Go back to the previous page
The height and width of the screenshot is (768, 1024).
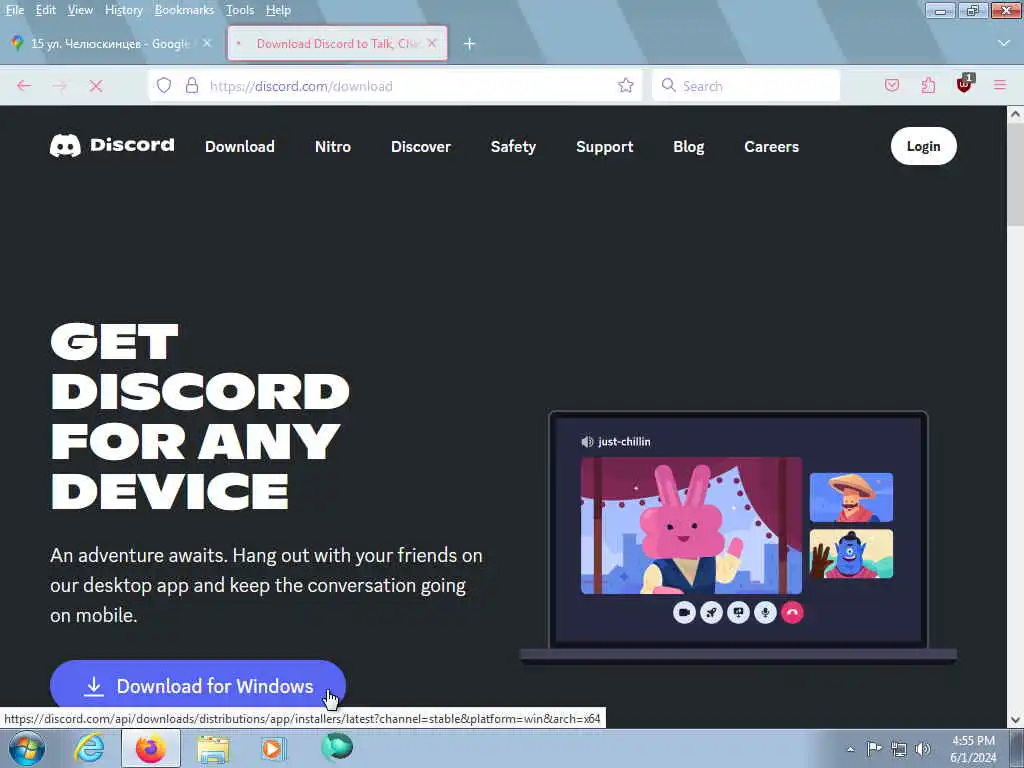(24, 86)
